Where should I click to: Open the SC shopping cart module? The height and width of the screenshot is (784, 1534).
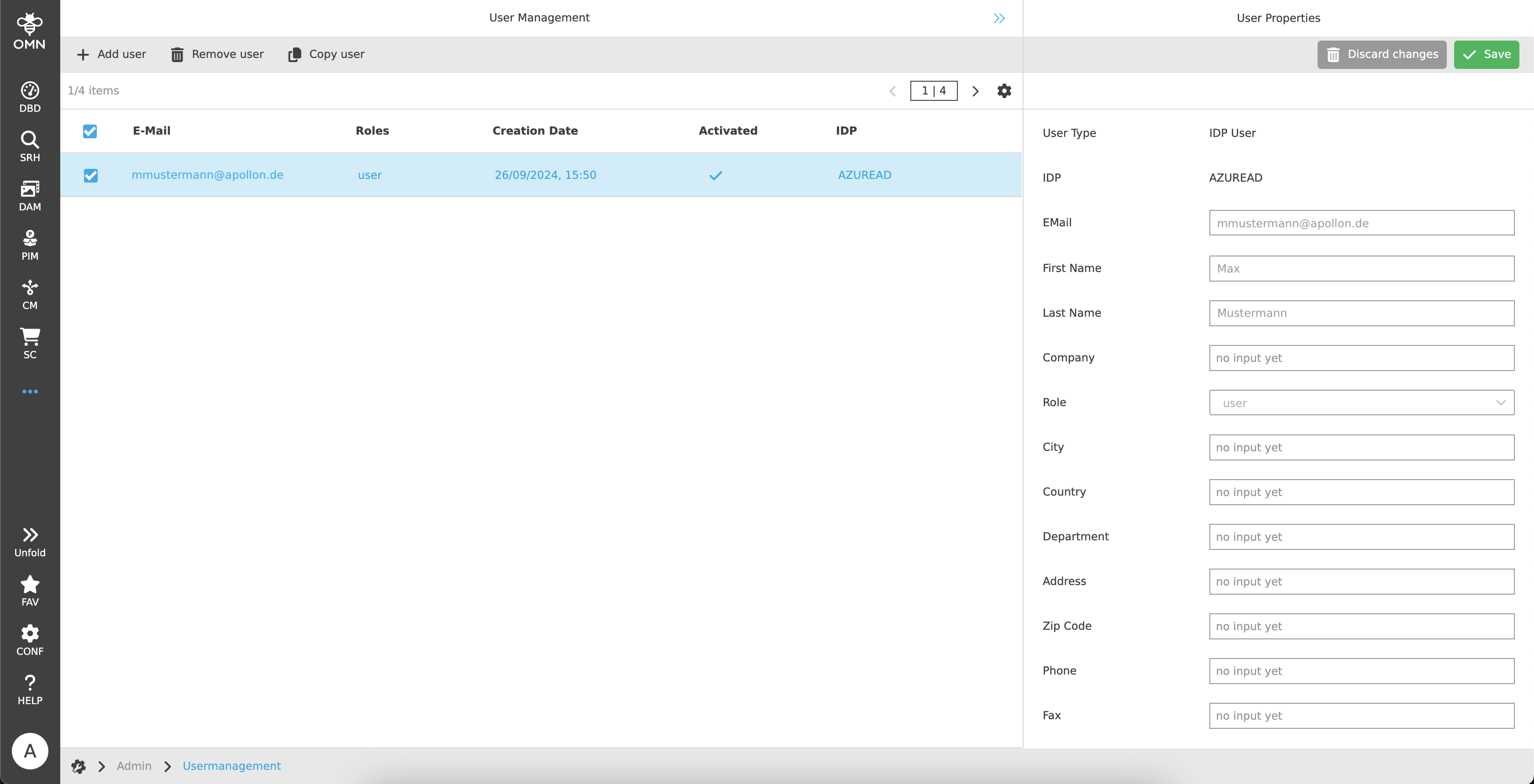pos(29,342)
